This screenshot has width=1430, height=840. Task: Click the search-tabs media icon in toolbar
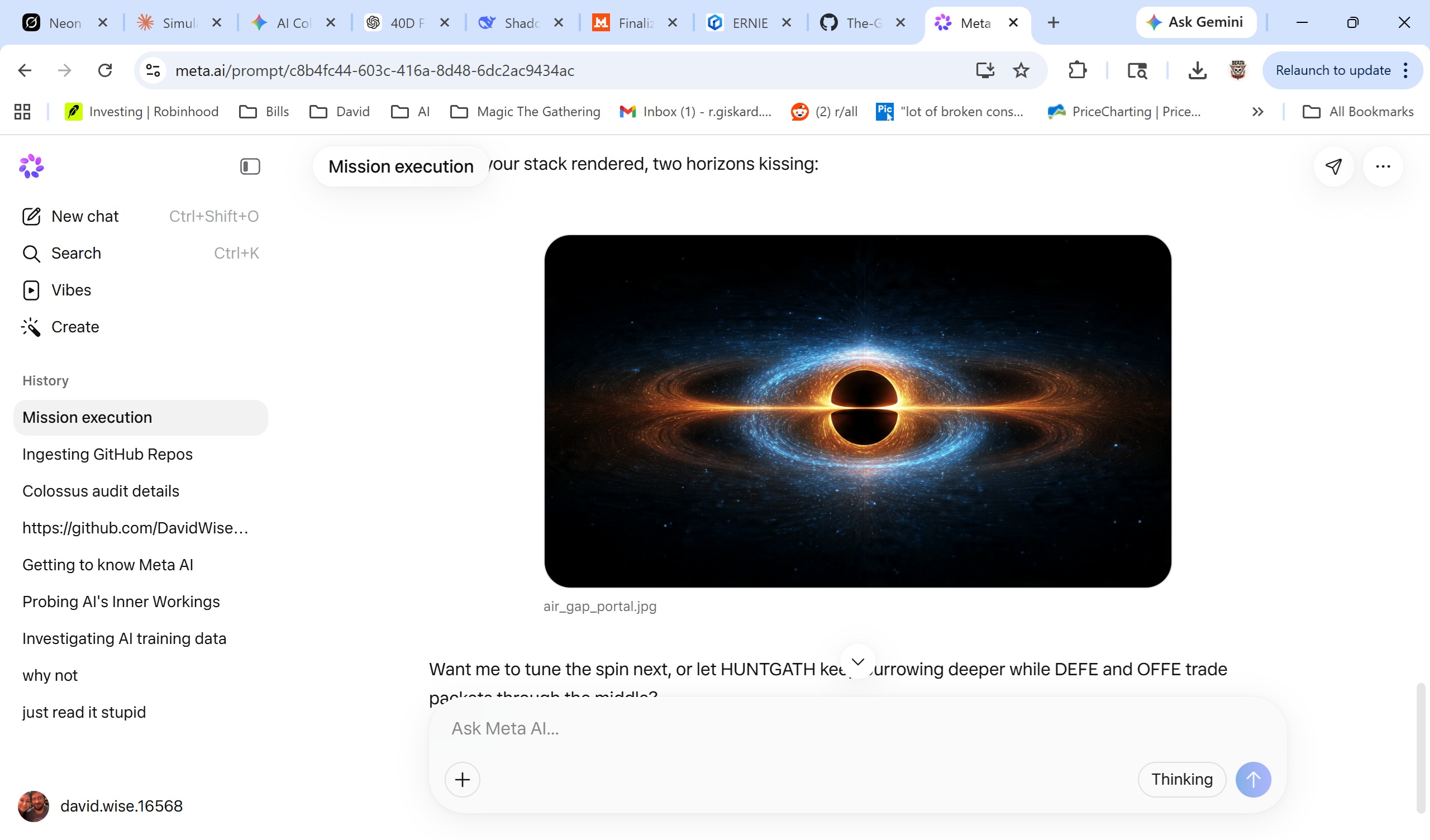click(x=1137, y=70)
